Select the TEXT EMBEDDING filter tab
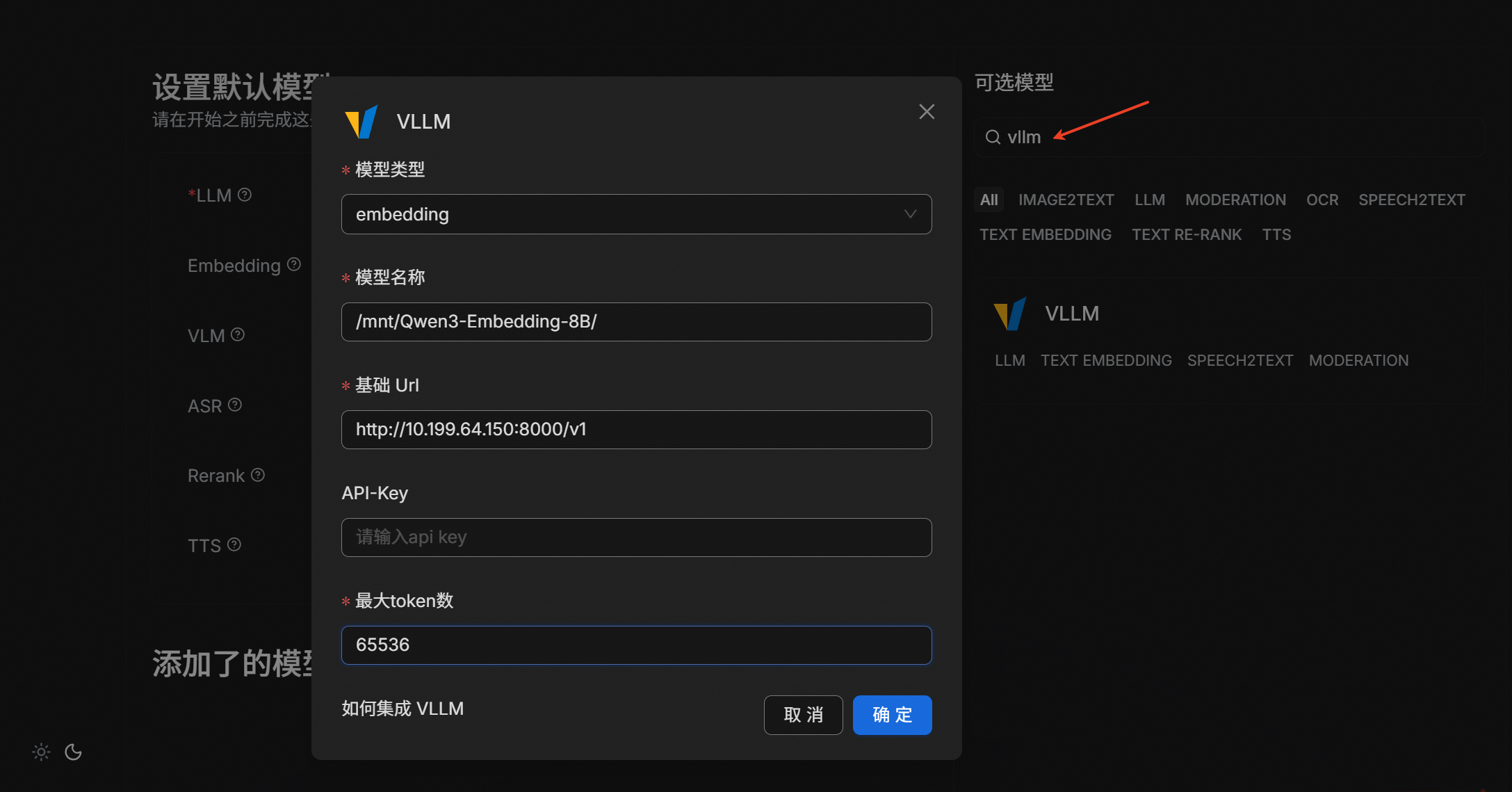Screen dimensions: 1512x792 [1045, 234]
